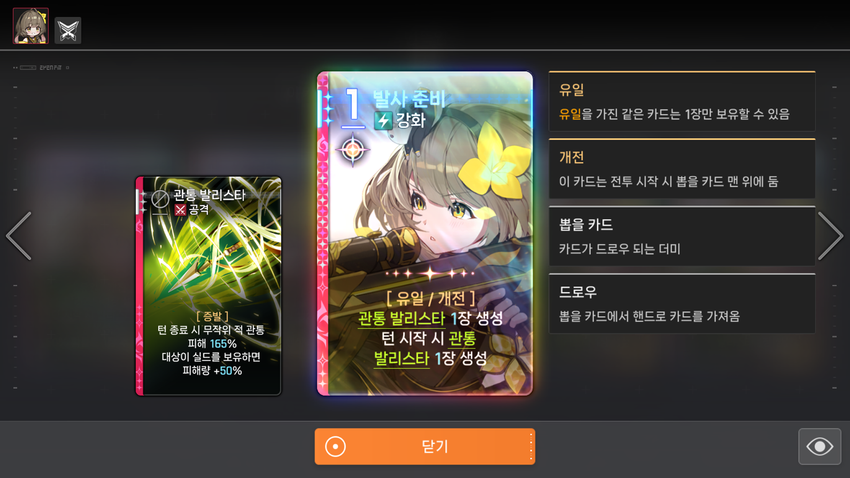Select the crossed swords class icon
850x478 pixels.
(x=68, y=30)
